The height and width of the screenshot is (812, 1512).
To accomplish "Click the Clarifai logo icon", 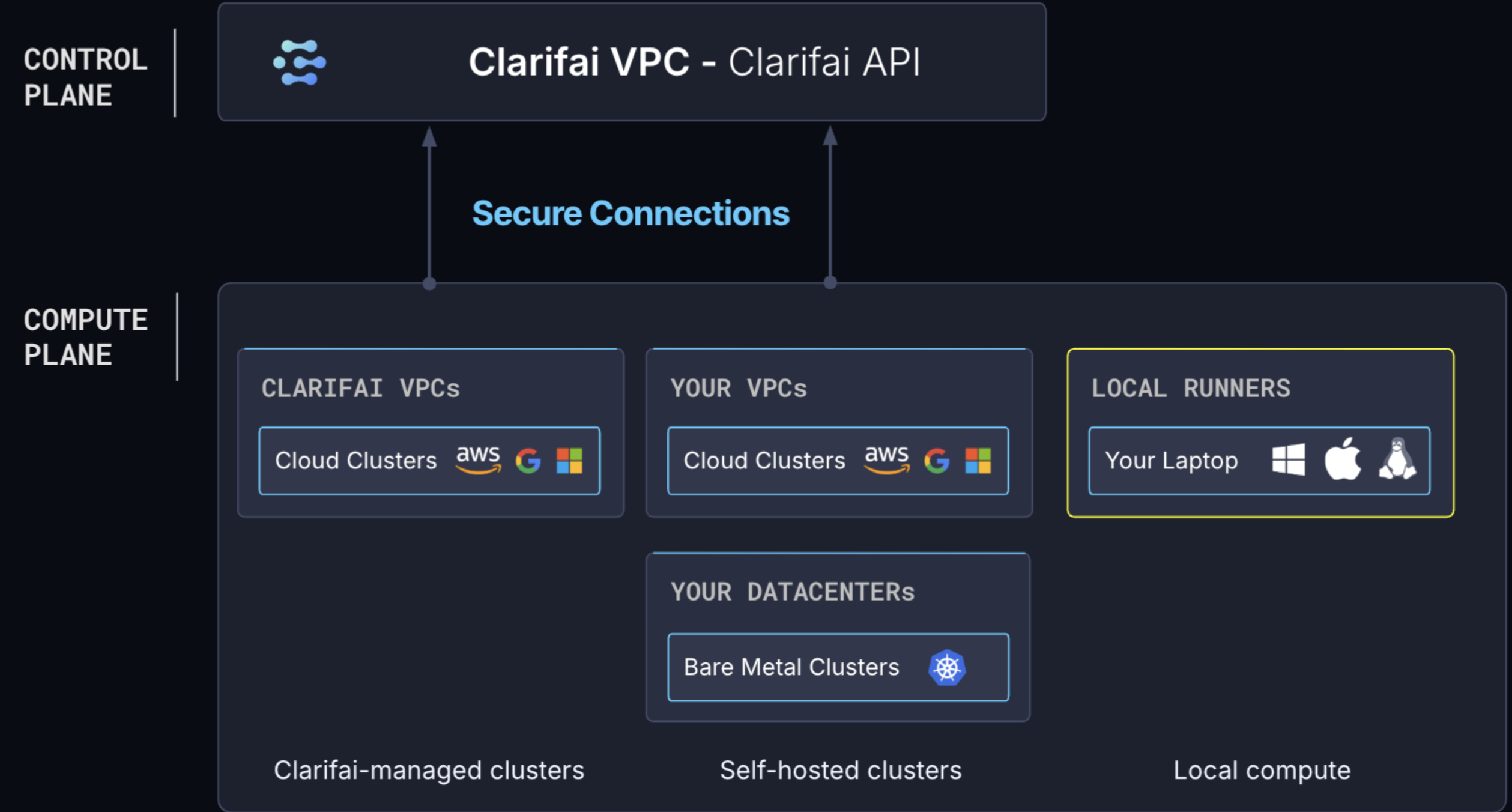I will point(300,62).
